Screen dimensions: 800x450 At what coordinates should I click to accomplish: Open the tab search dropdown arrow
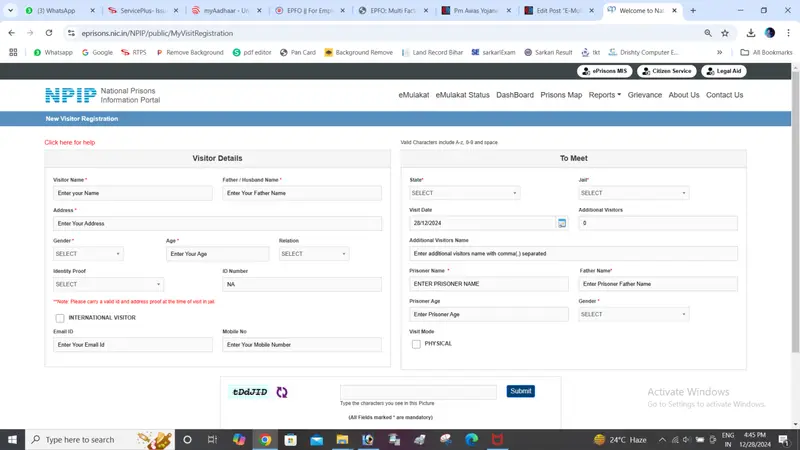click(10, 10)
